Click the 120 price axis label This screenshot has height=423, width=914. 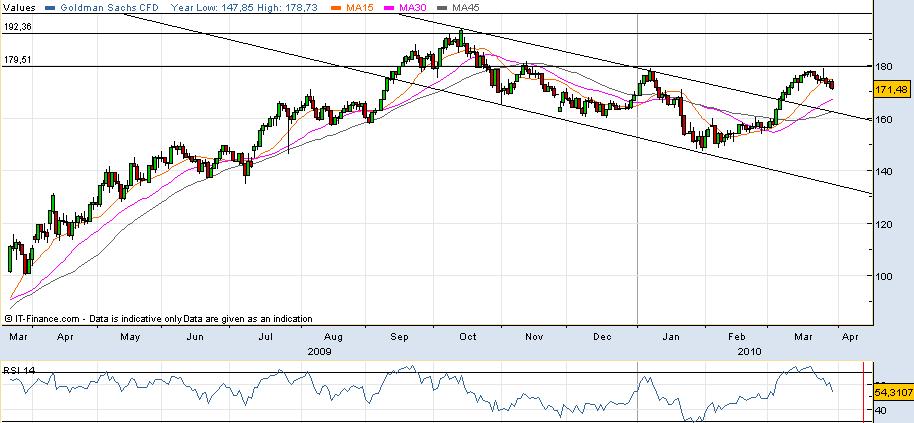click(x=886, y=224)
